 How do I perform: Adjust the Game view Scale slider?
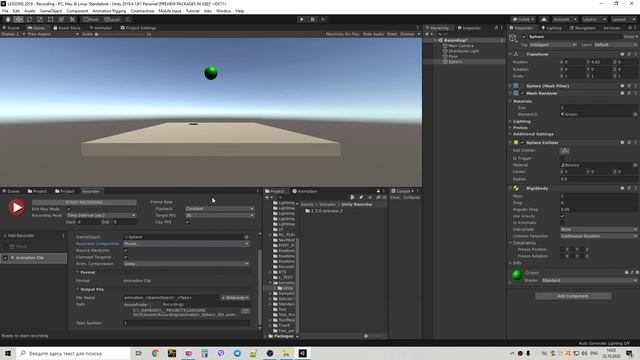point(121,34)
